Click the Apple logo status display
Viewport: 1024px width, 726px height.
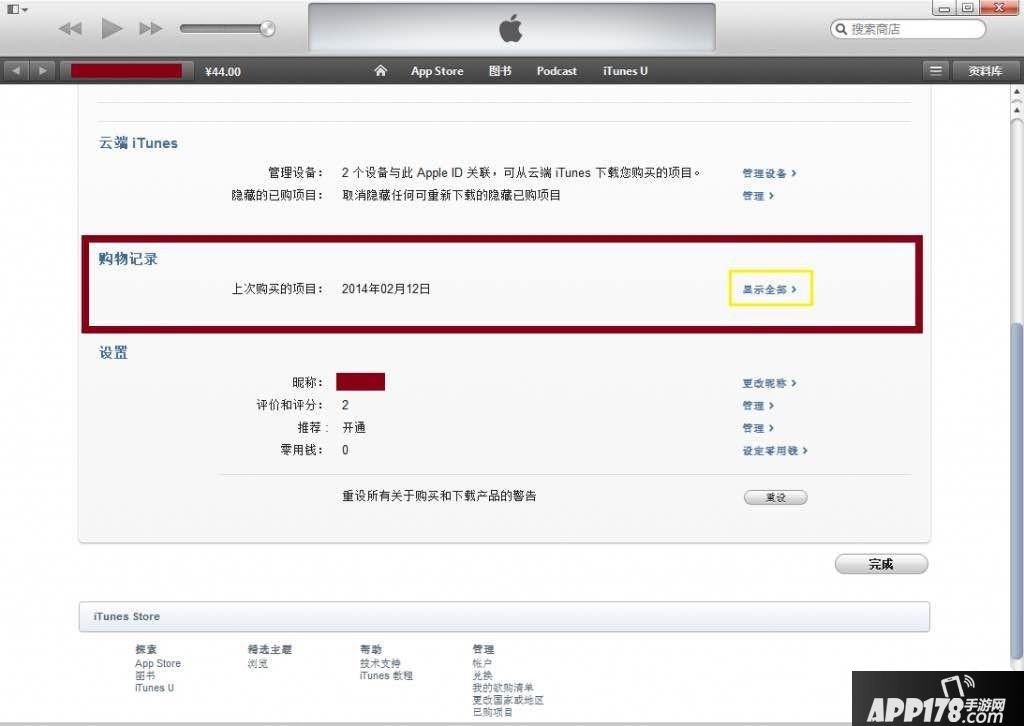(511, 27)
